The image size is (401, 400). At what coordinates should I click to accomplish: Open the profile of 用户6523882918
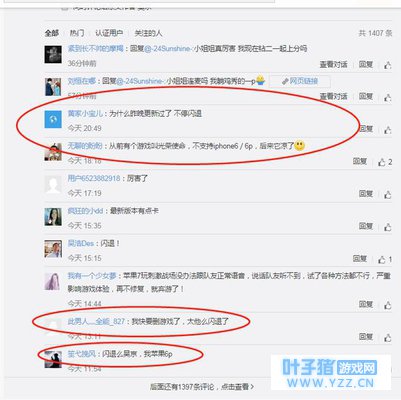(x=94, y=178)
